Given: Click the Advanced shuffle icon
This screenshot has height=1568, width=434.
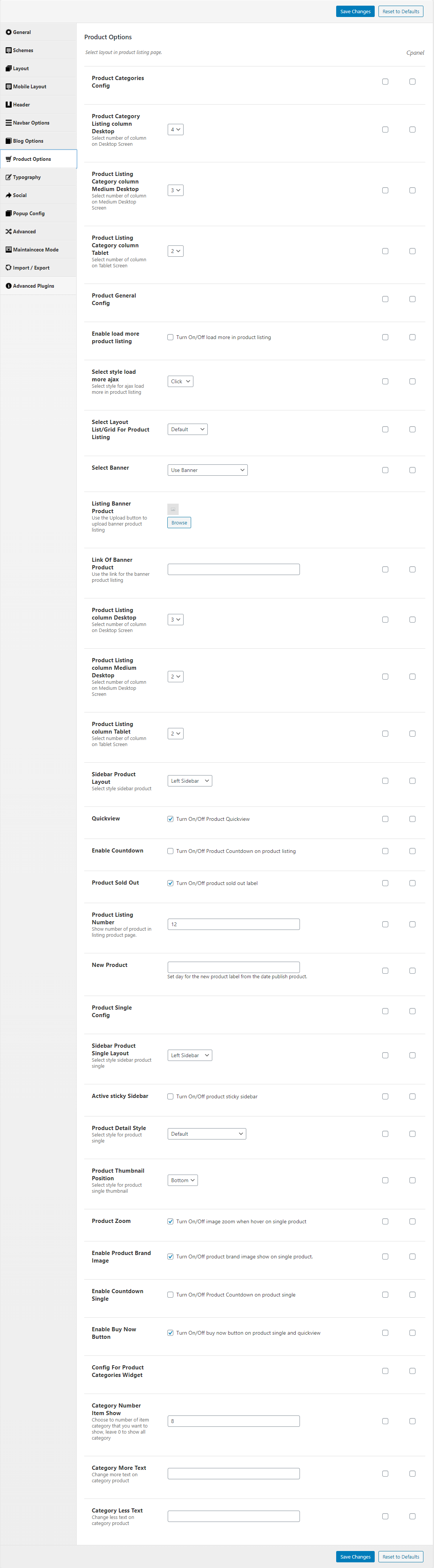Looking at the screenshot, I should (9, 231).
